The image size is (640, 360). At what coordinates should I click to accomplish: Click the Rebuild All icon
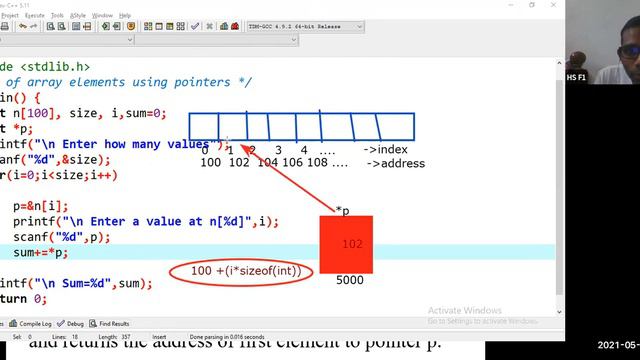pyautogui.click(x=180, y=27)
